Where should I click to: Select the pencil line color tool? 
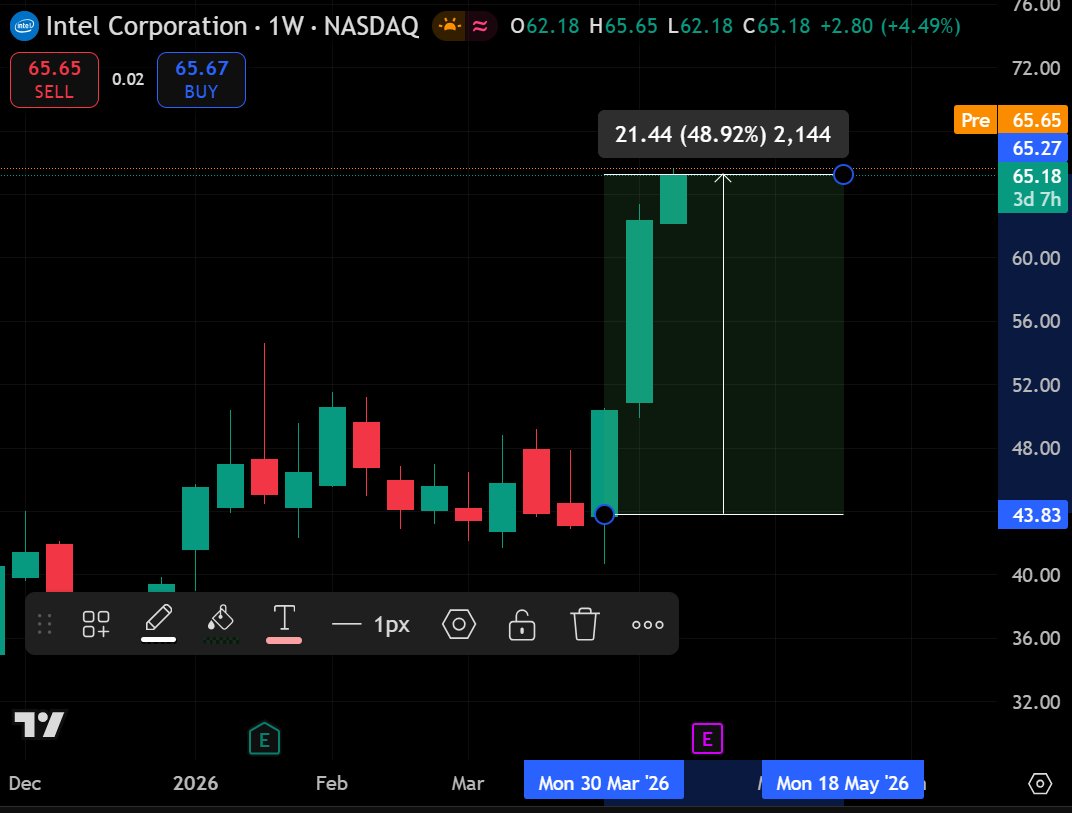[159, 622]
